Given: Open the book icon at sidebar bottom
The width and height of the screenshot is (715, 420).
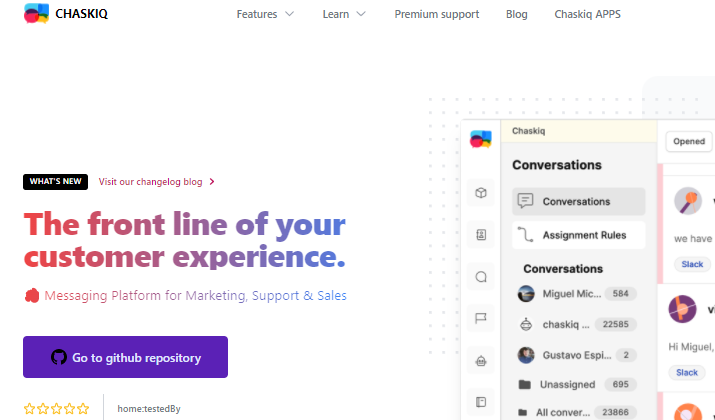Looking at the screenshot, I should [481, 402].
